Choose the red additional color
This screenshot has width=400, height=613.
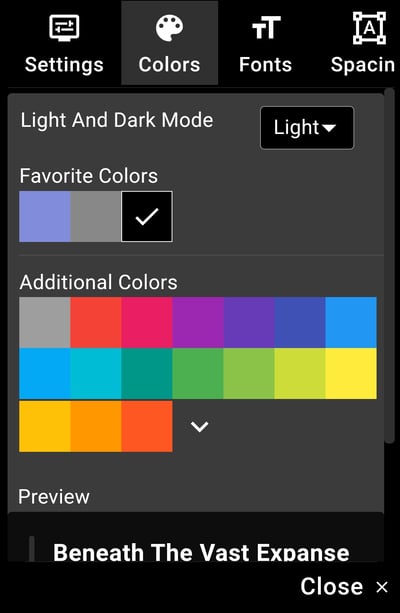tap(96, 323)
